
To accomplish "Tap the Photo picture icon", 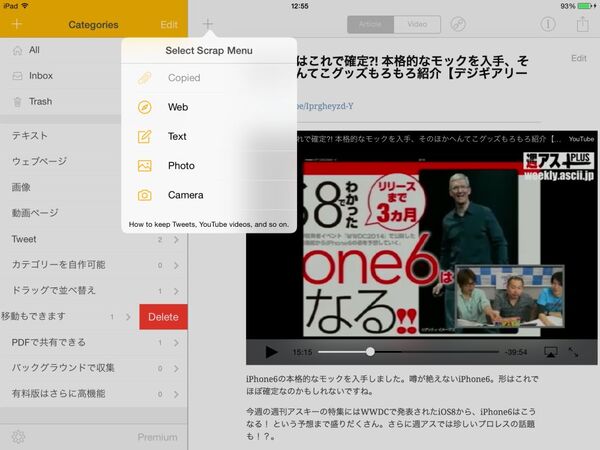I will (x=145, y=166).
